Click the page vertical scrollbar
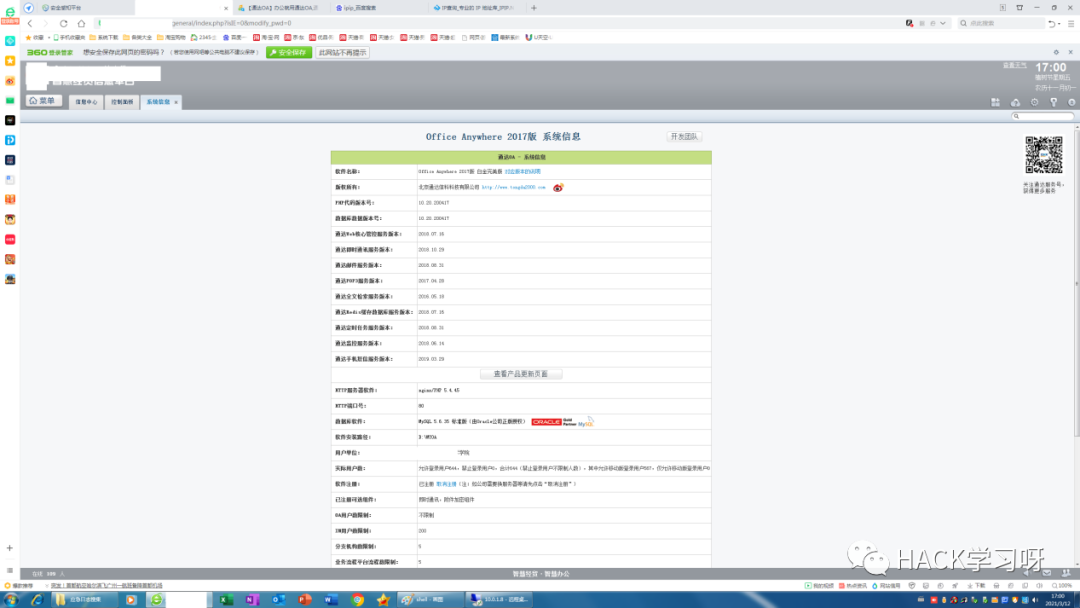The height and width of the screenshot is (608, 1080). (x=1077, y=282)
